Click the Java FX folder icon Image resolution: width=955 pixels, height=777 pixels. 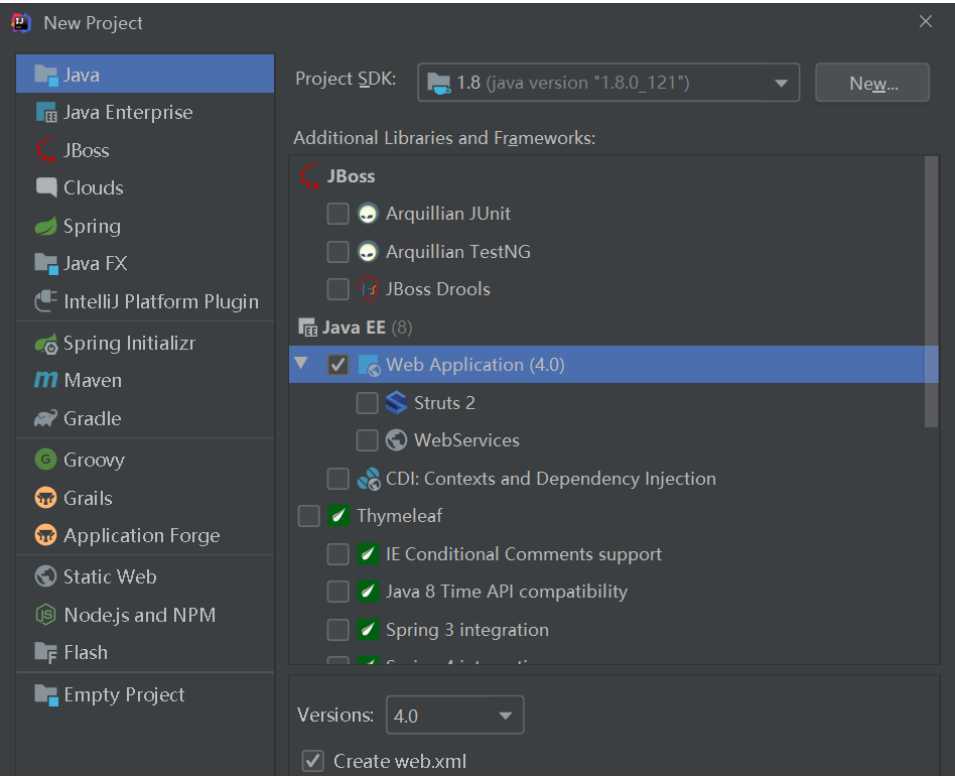tap(46, 264)
